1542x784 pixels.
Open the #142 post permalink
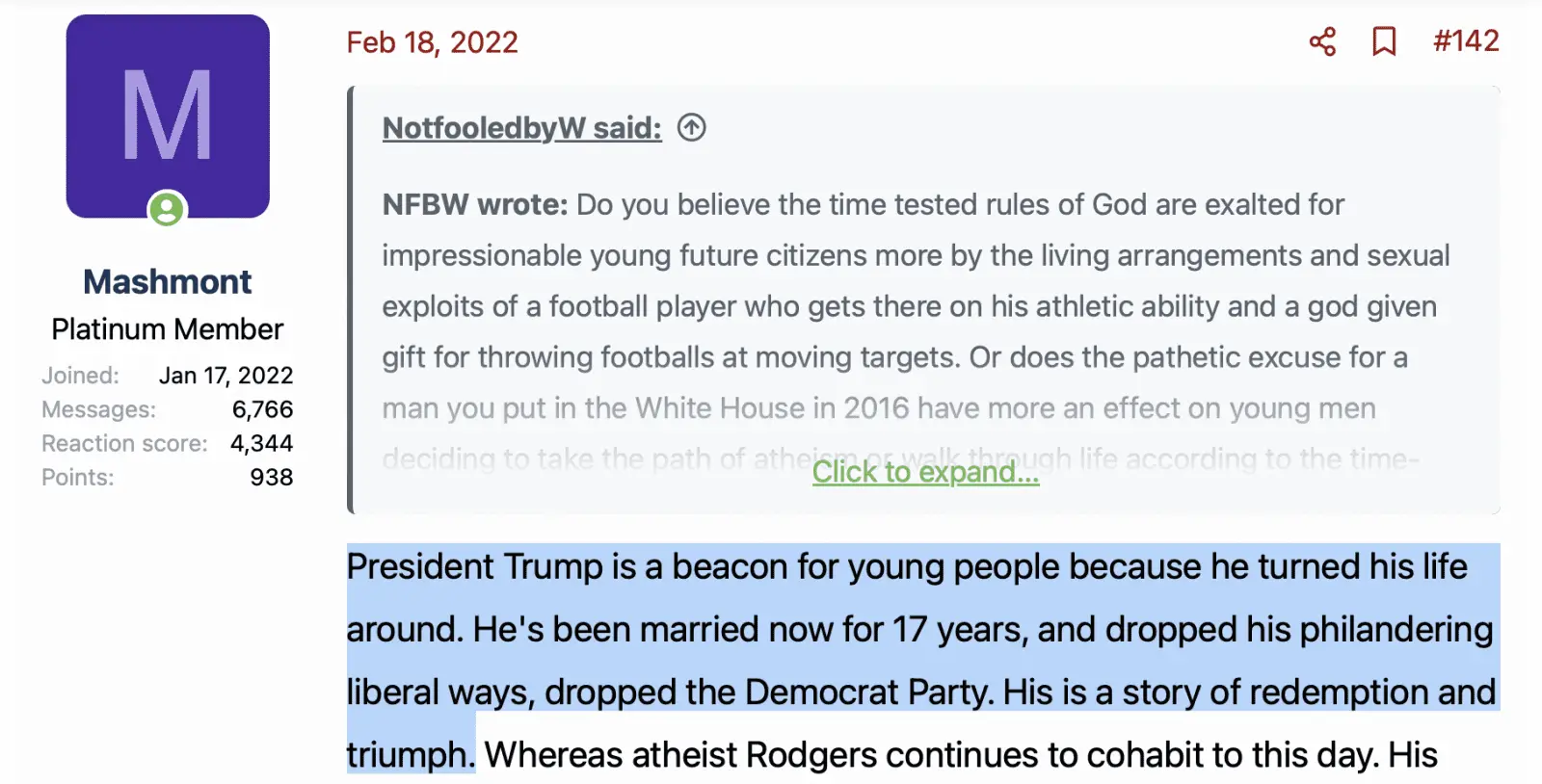[1465, 41]
